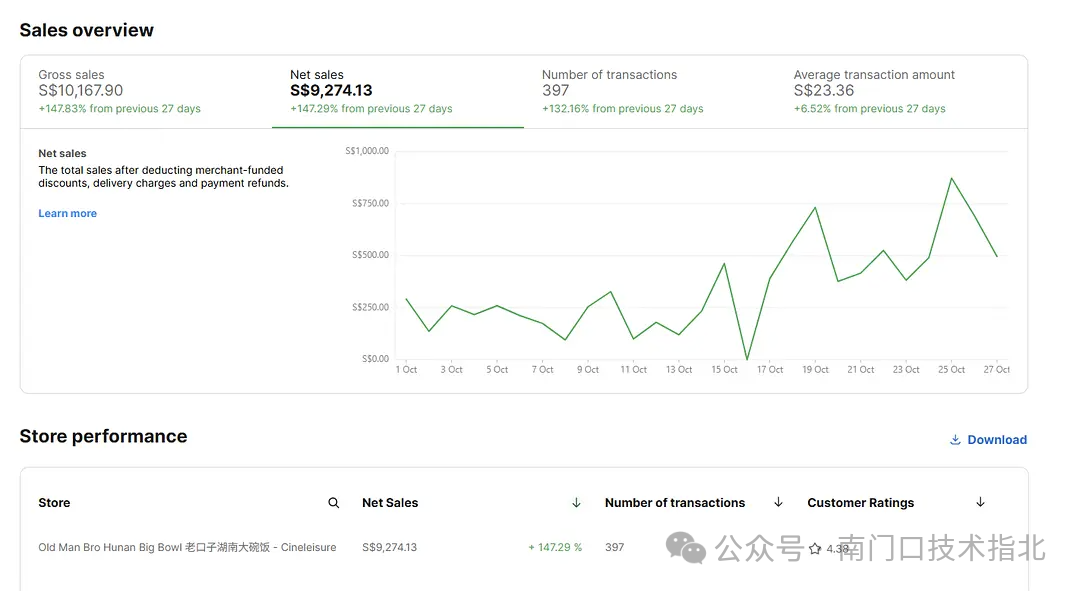
Task: Click the +132.16% transactions change text
Action: (x=623, y=109)
